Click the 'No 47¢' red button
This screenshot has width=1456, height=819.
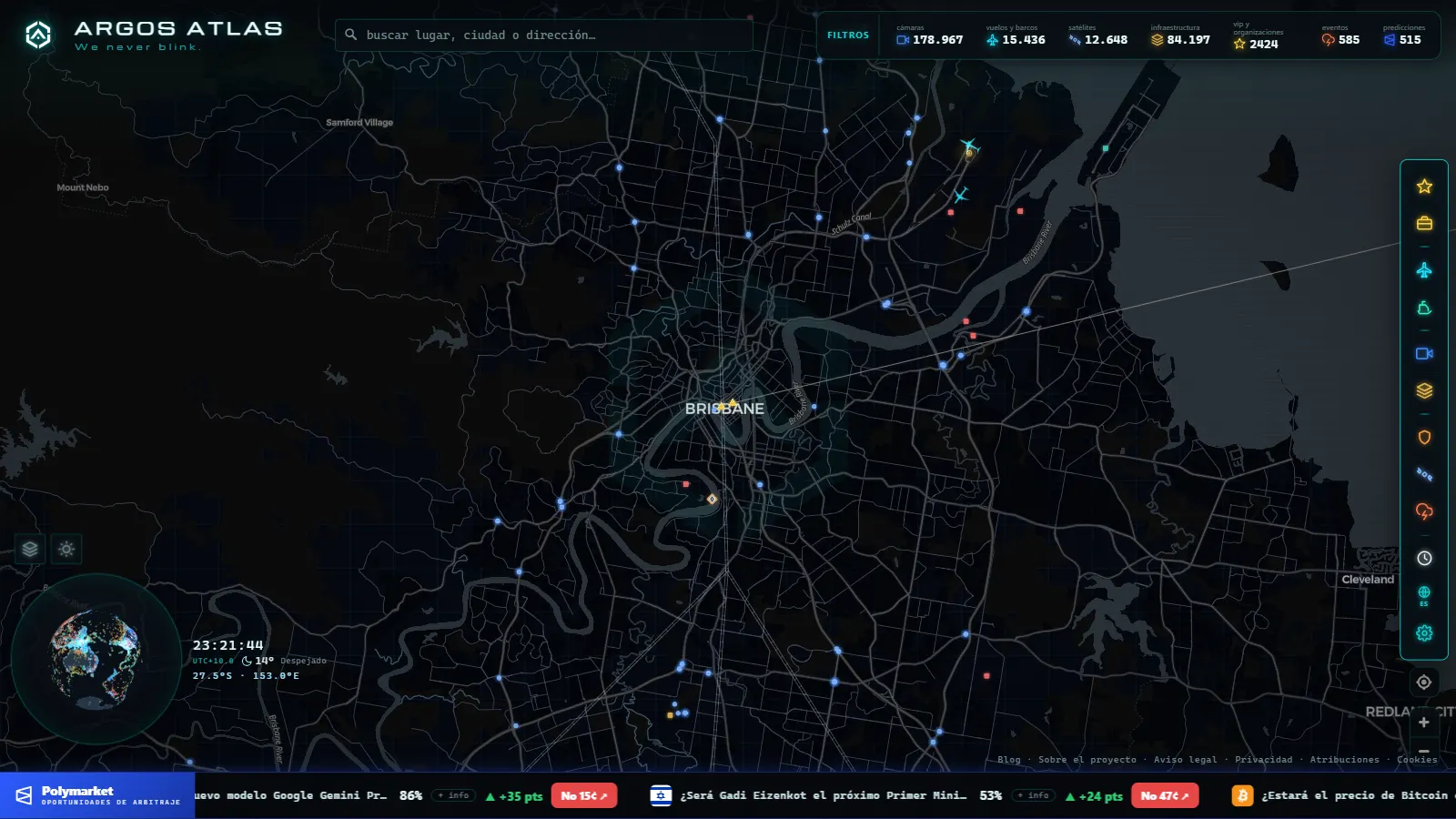1165,795
